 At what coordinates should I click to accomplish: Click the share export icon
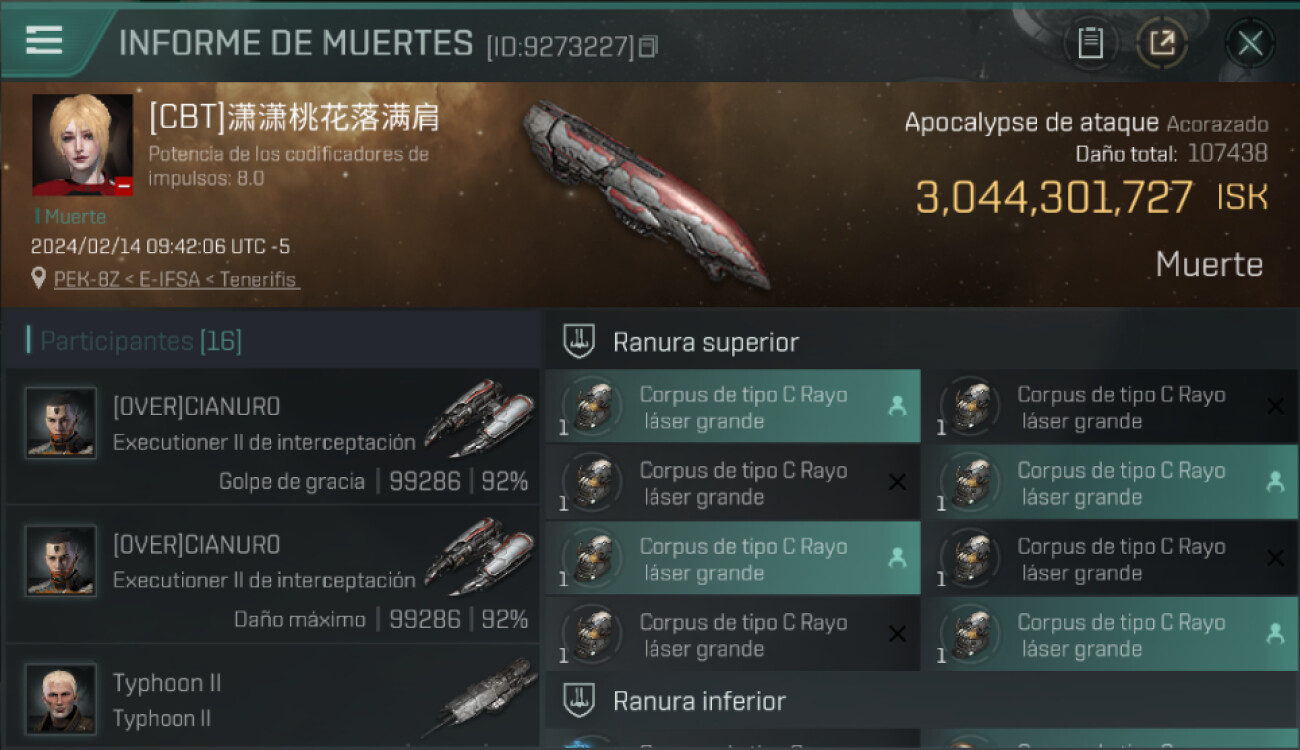tap(1162, 43)
